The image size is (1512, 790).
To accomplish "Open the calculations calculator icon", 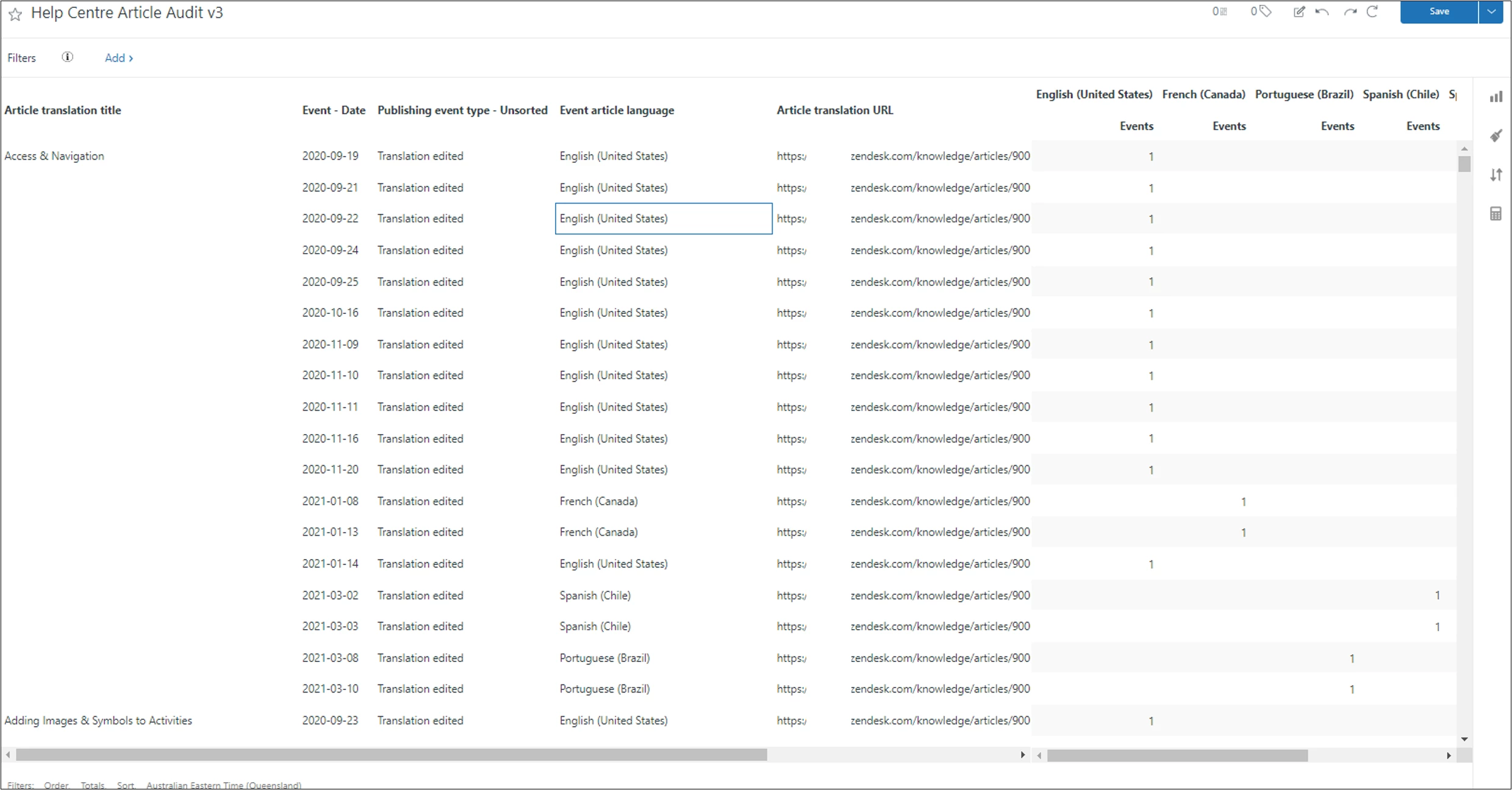I will [x=1496, y=214].
